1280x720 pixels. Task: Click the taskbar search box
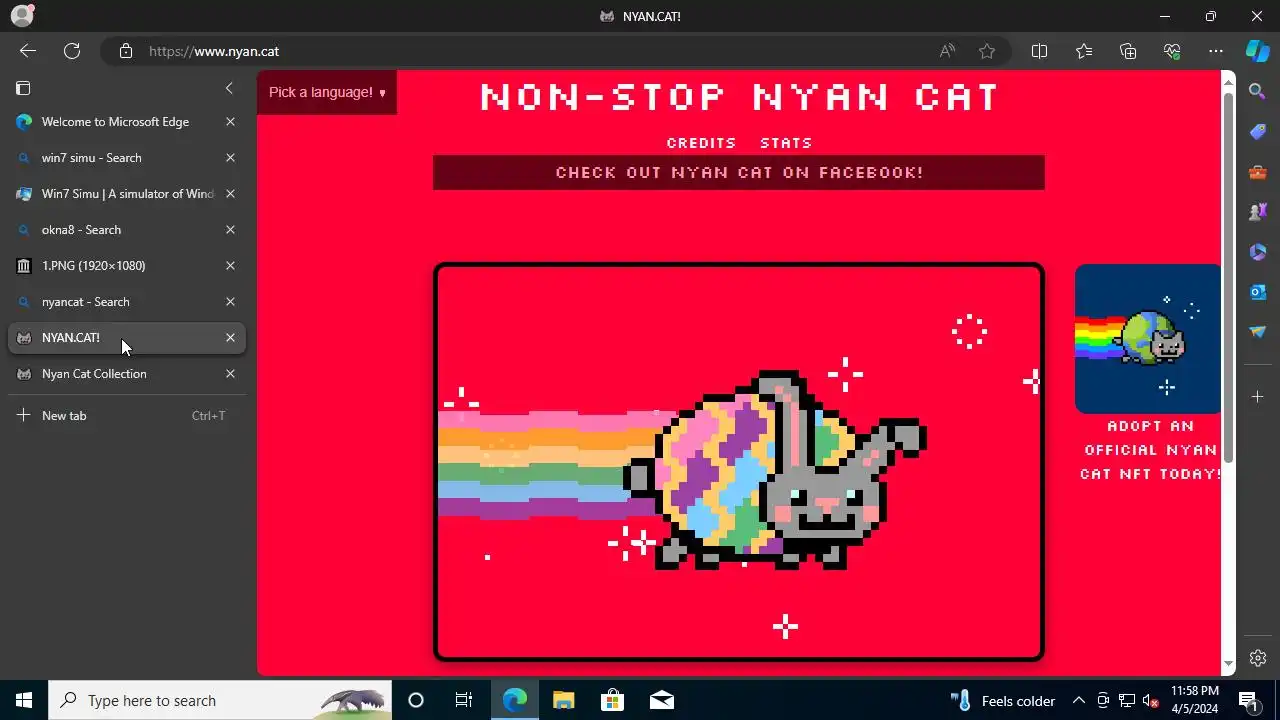coord(219,700)
